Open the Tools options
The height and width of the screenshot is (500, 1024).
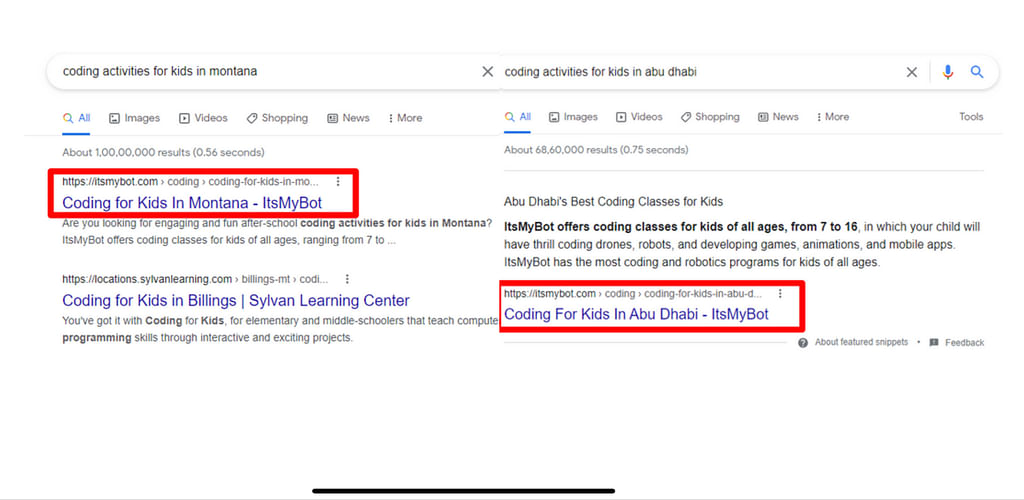(971, 117)
